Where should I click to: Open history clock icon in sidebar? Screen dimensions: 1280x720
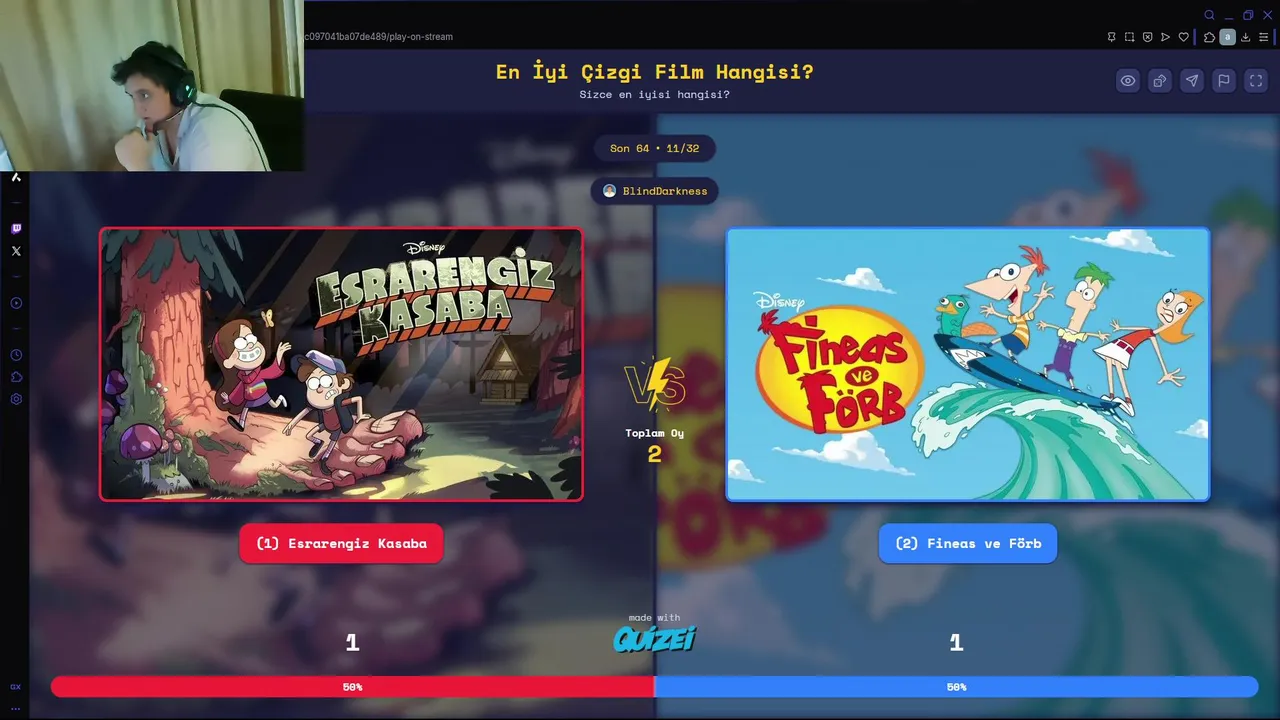[16, 355]
